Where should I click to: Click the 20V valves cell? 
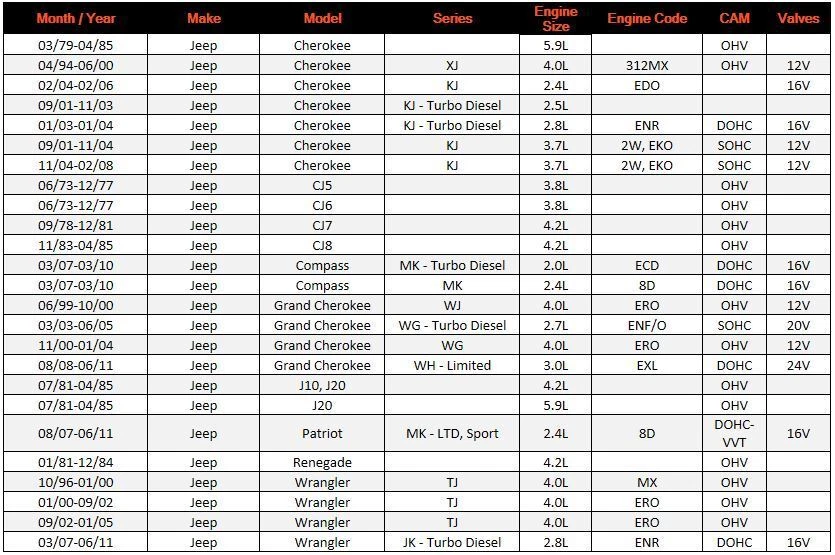pos(798,325)
